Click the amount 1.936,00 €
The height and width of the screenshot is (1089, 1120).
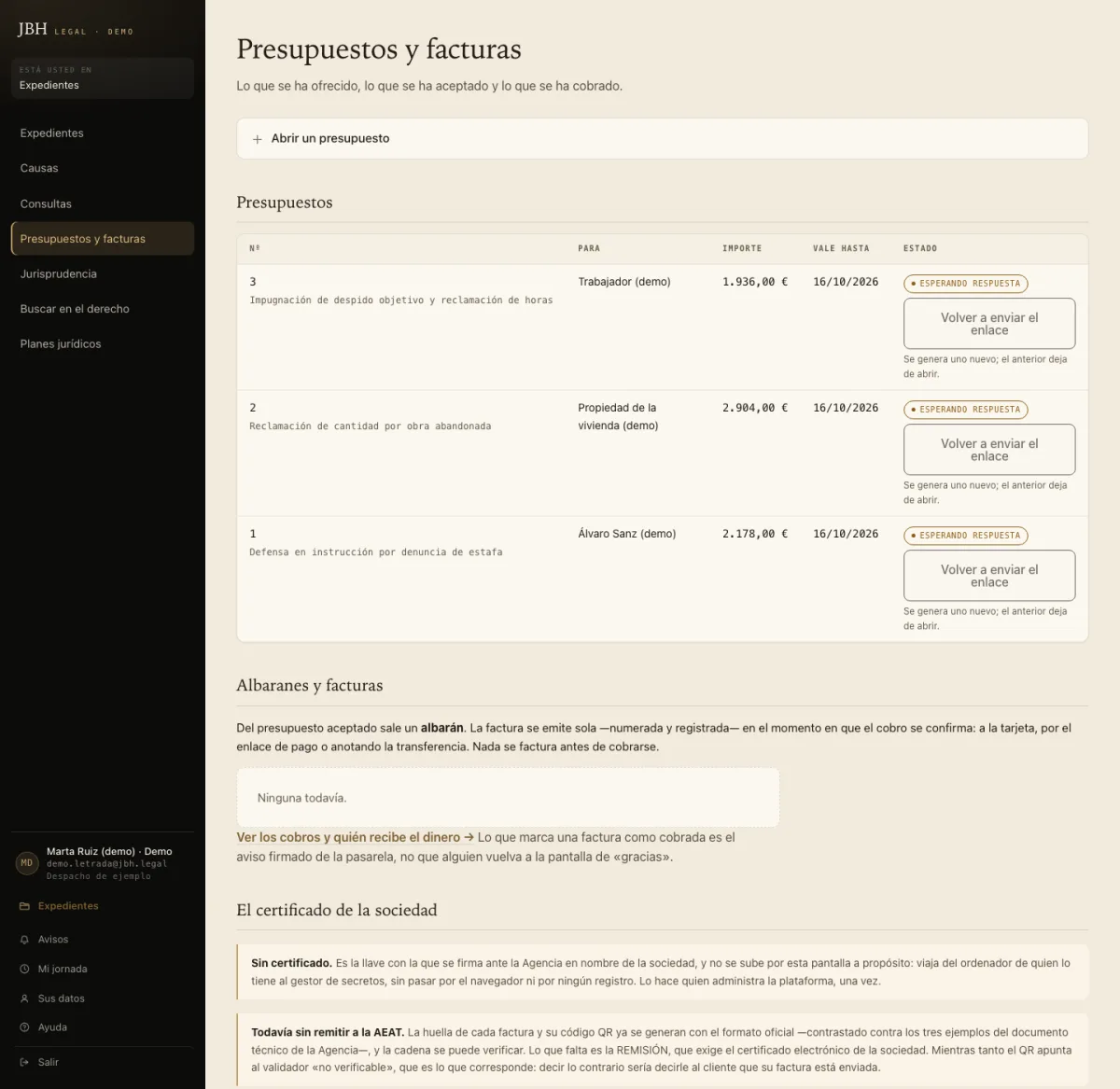[x=755, y=282]
